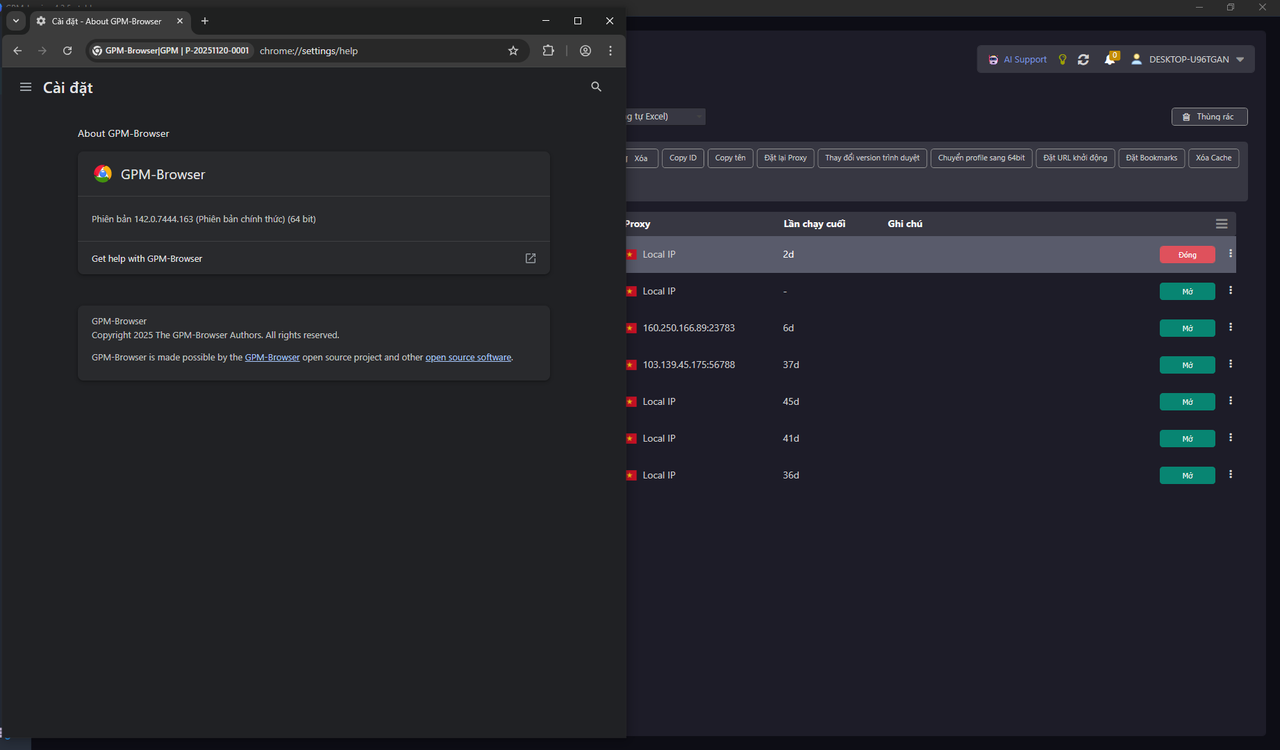Go back with the browser back arrow

(17, 51)
